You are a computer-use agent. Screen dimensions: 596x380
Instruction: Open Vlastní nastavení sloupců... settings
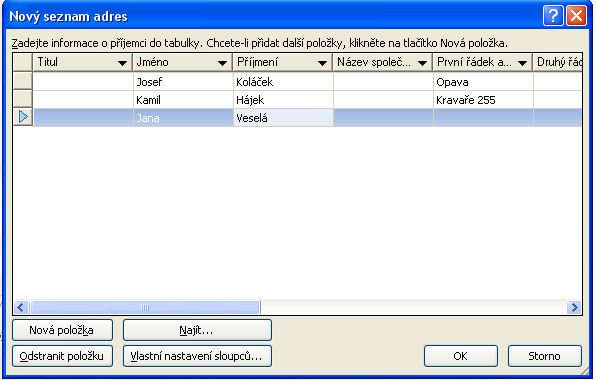tap(197, 356)
